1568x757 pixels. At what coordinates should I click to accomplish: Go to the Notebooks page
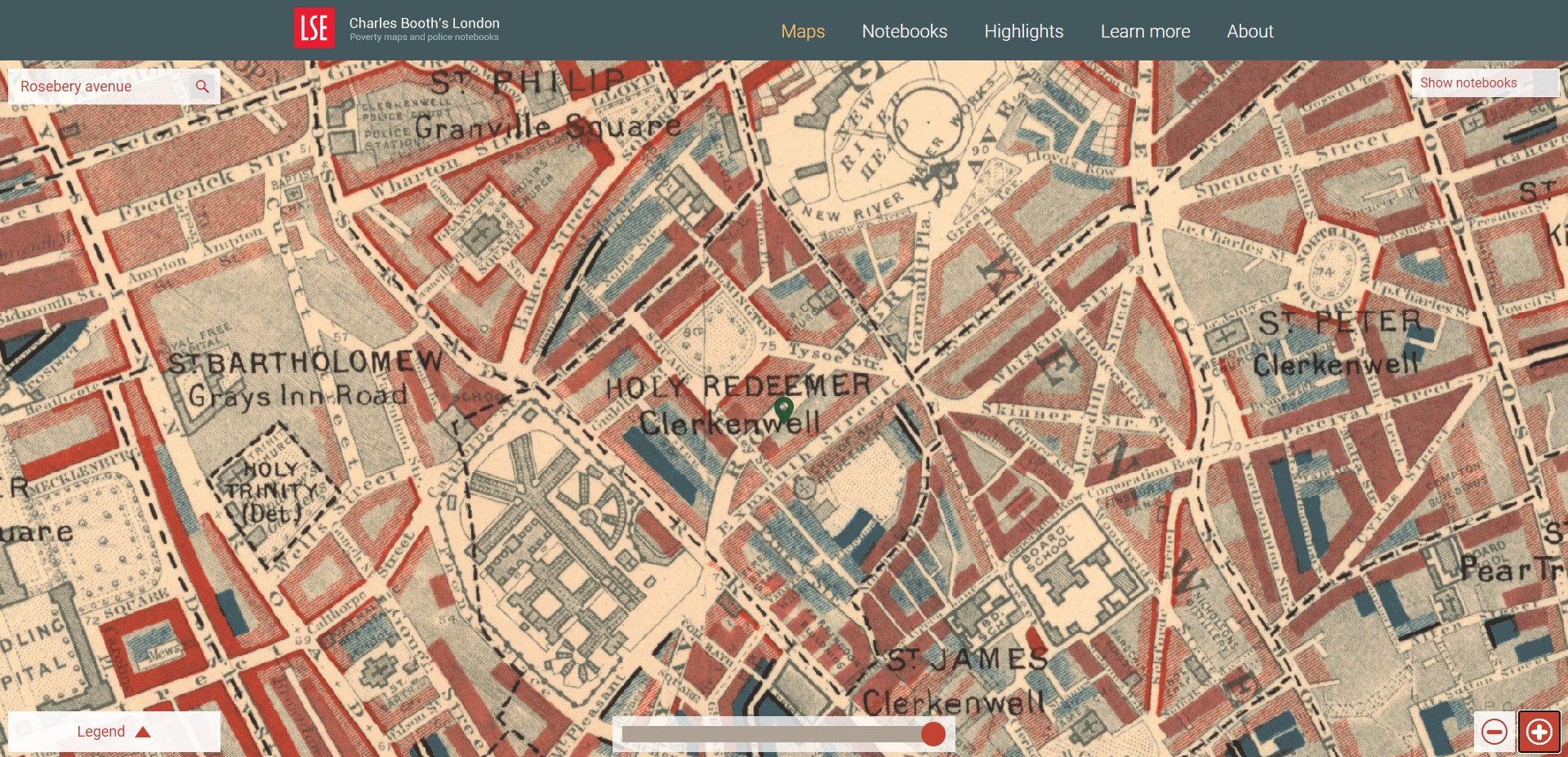pyautogui.click(x=904, y=31)
